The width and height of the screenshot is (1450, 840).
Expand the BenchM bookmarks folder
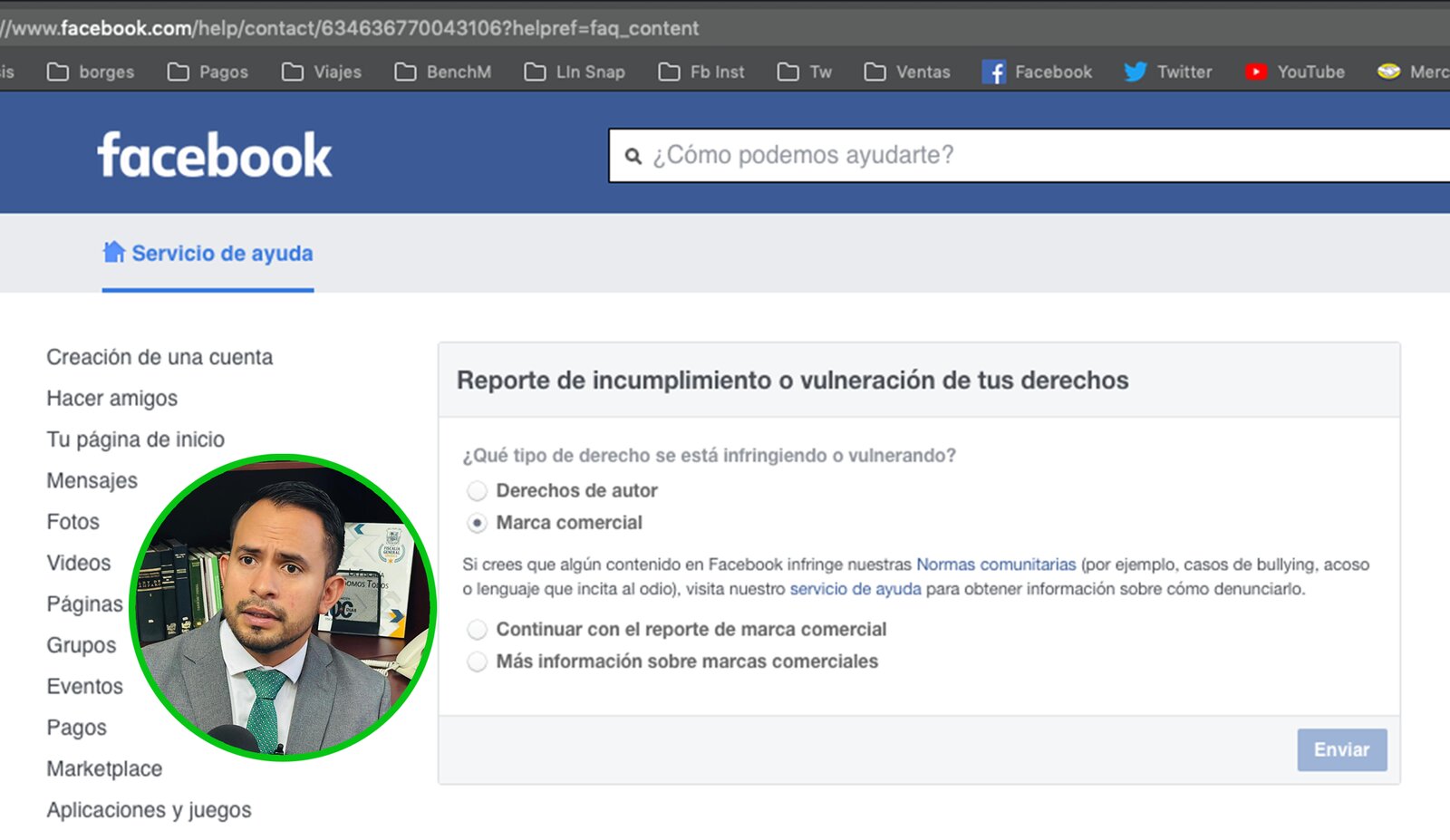click(443, 72)
